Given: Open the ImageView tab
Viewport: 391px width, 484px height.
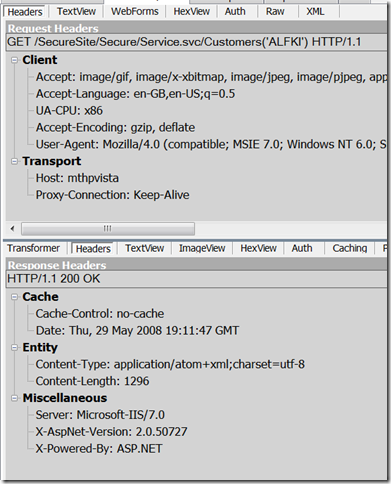Looking at the screenshot, I should [x=202, y=248].
